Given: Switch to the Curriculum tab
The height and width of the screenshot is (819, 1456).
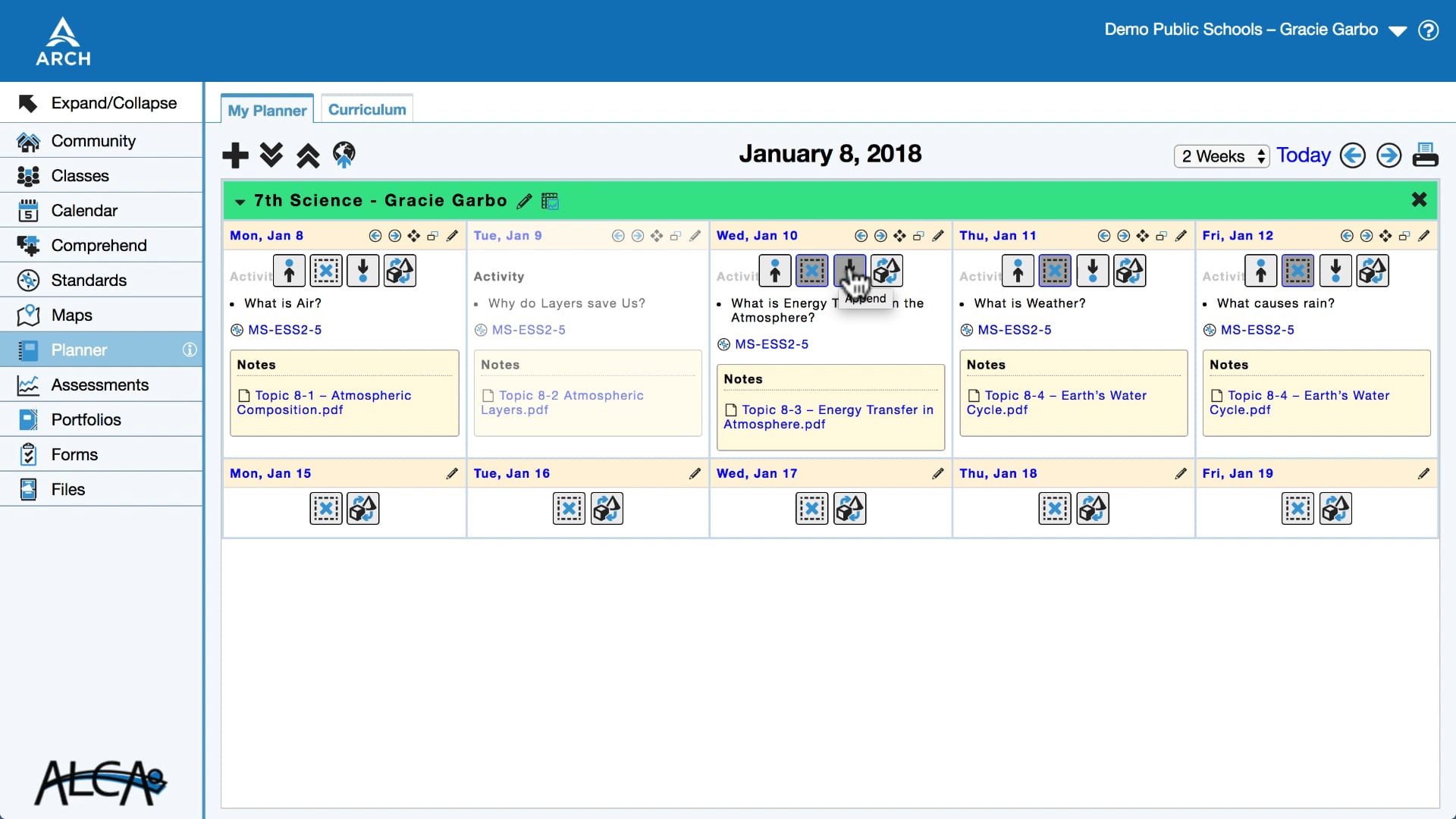Looking at the screenshot, I should 366,109.
